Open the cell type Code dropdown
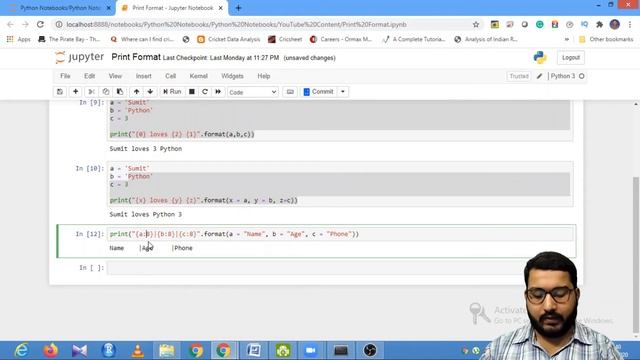 click(253, 92)
